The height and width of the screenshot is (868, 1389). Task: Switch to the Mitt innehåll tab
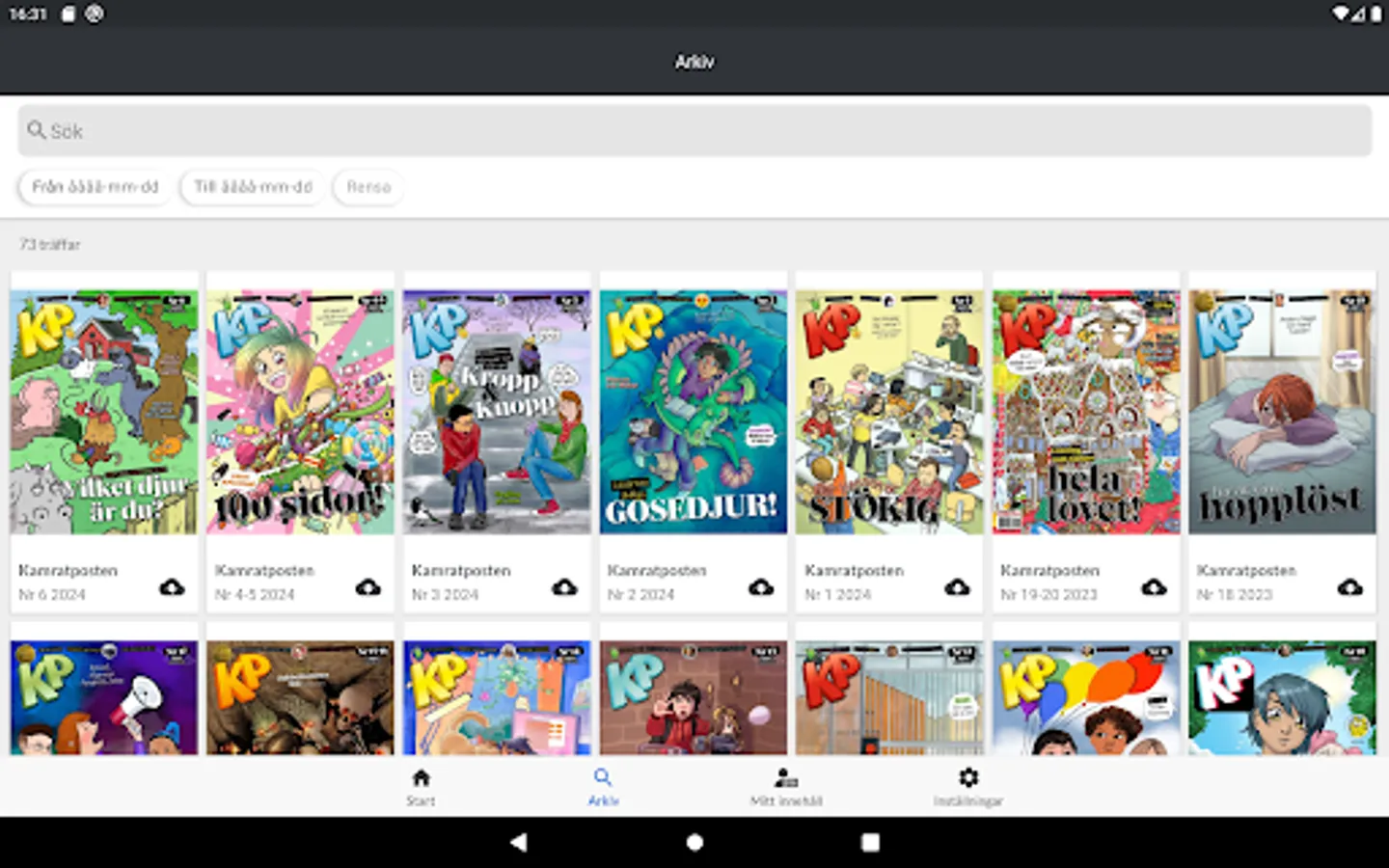(784, 786)
